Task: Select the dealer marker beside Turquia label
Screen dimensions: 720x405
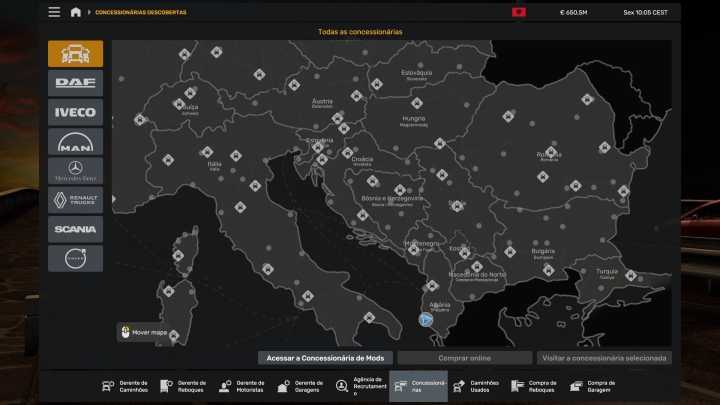Action: [x=631, y=276]
